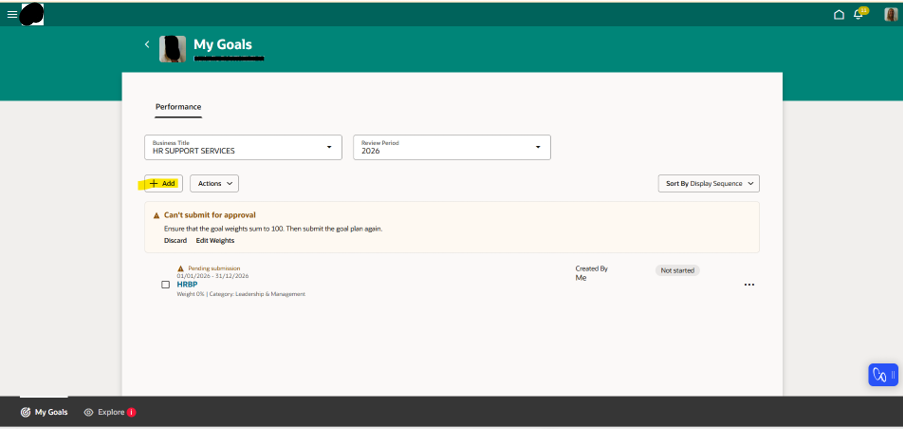Image resolution: width=903 pixels, height=429 pixels.
Task: Expand the Actions menu button
Action: pyautogui.click(x=214, y=184)
